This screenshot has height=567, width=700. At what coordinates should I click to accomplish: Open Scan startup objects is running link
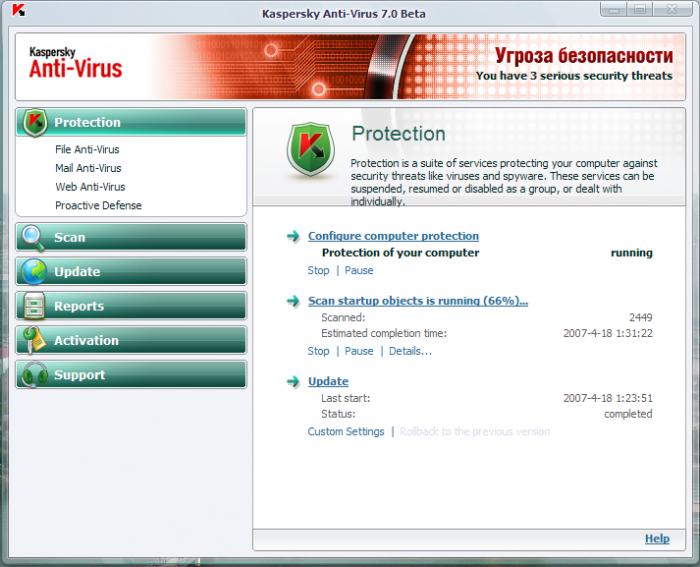(418, 300)
